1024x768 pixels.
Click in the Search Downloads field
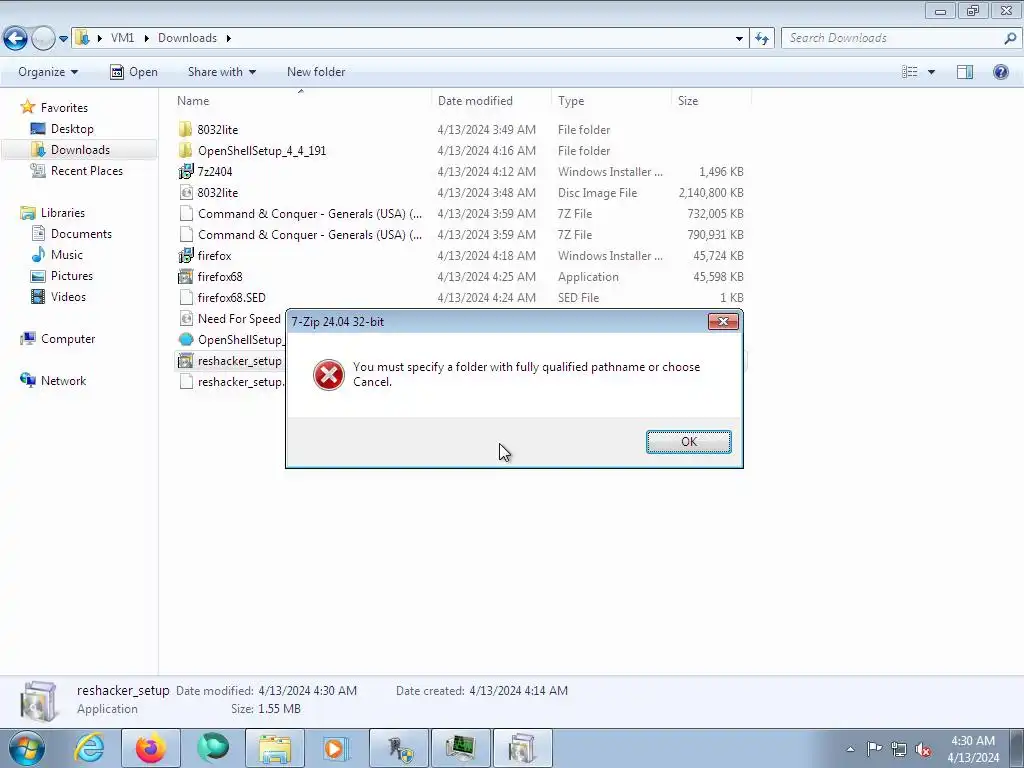(x=893, y=38)
